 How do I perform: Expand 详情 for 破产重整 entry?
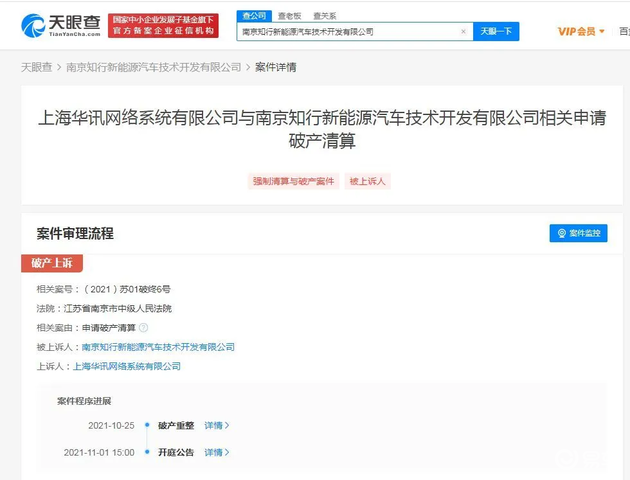pyautogui.click(x=216, y=426)
